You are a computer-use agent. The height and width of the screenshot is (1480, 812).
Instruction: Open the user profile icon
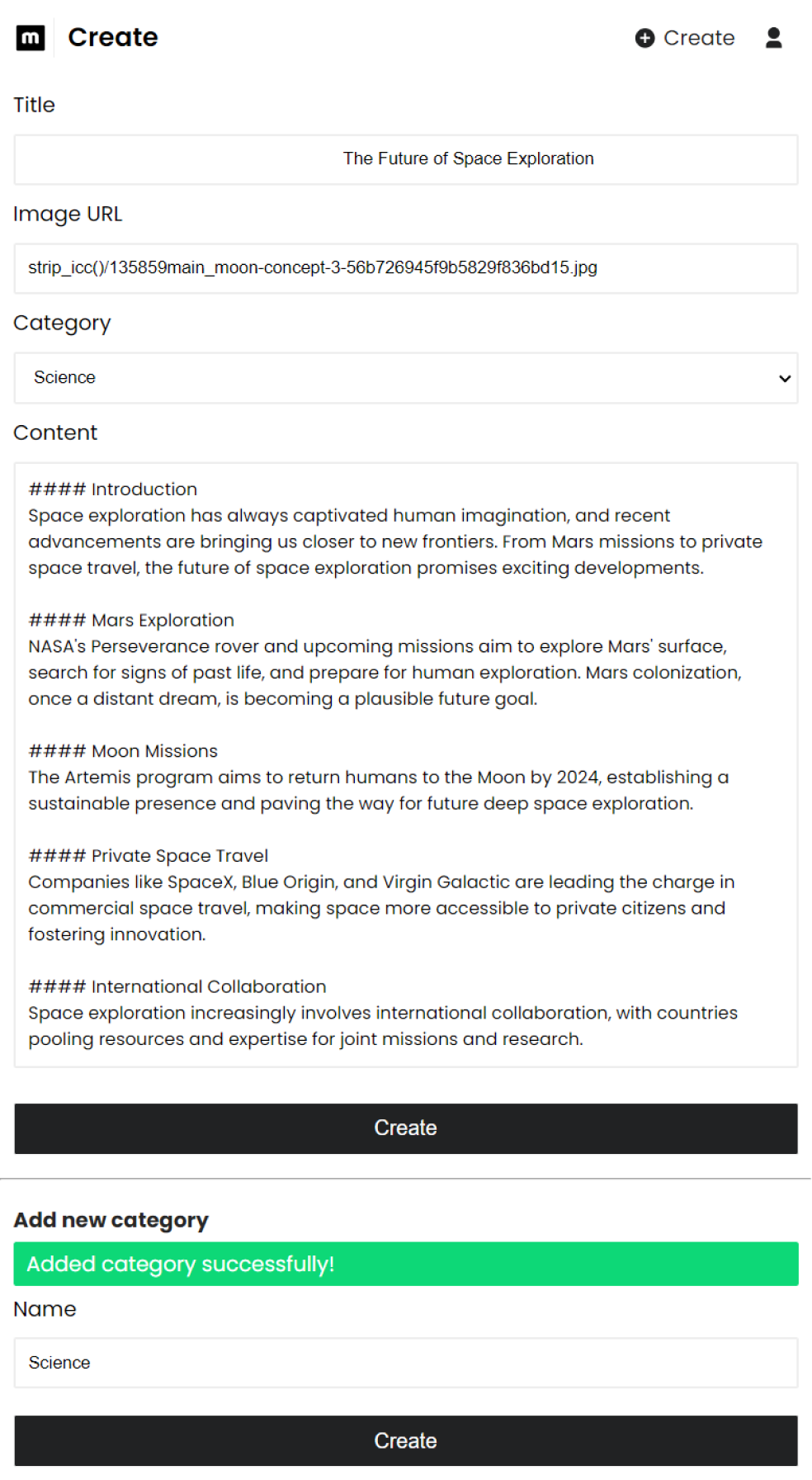click(773, 38)
